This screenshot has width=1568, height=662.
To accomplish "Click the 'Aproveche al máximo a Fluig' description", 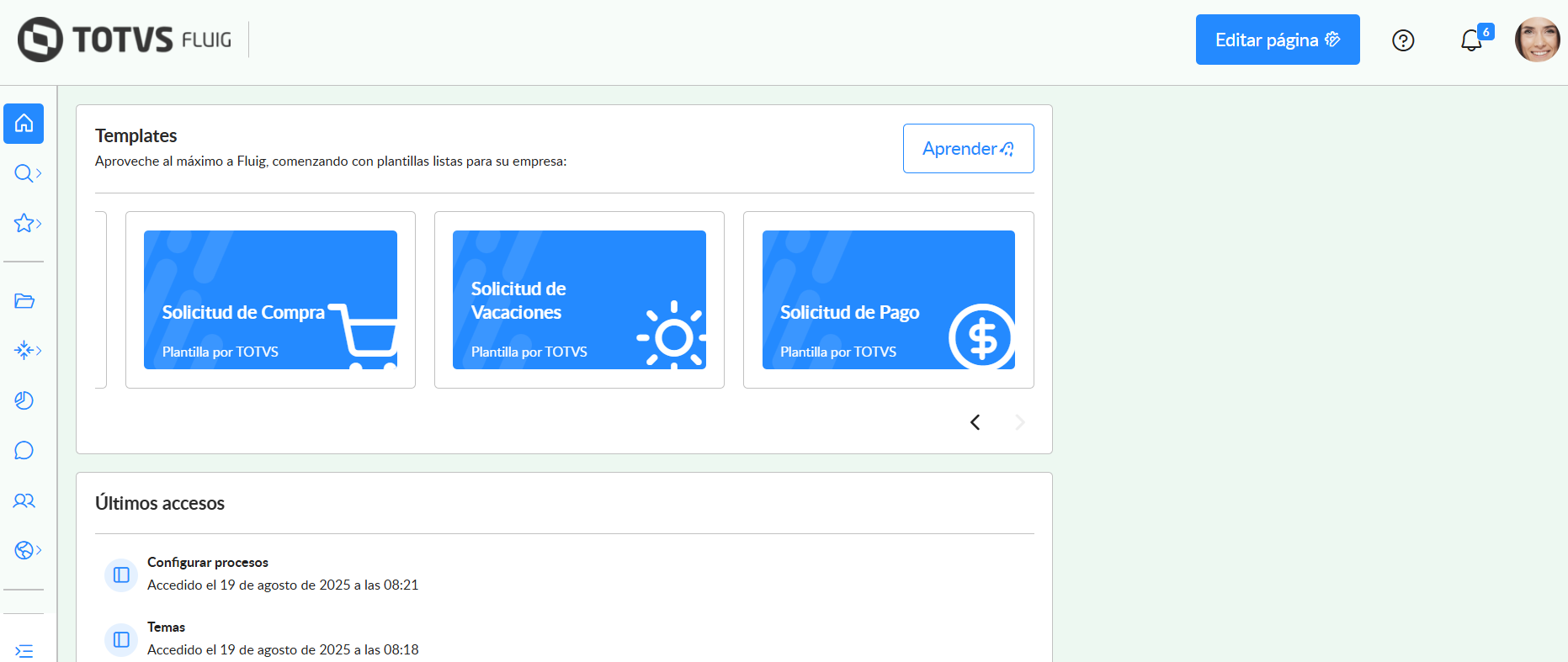I will pos(331,161).
